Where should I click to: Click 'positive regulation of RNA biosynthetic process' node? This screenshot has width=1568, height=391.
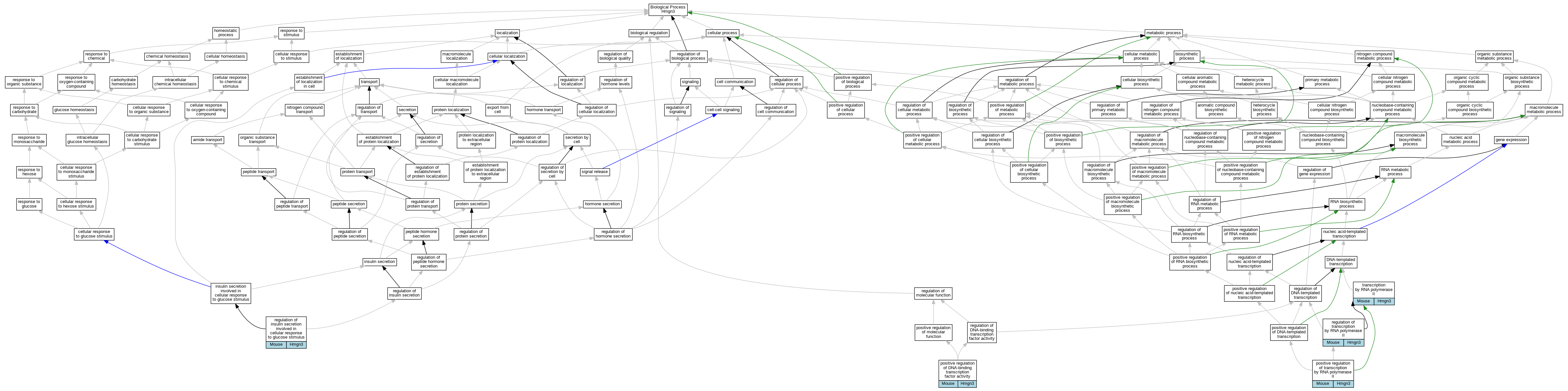(x=1190, y=262)
